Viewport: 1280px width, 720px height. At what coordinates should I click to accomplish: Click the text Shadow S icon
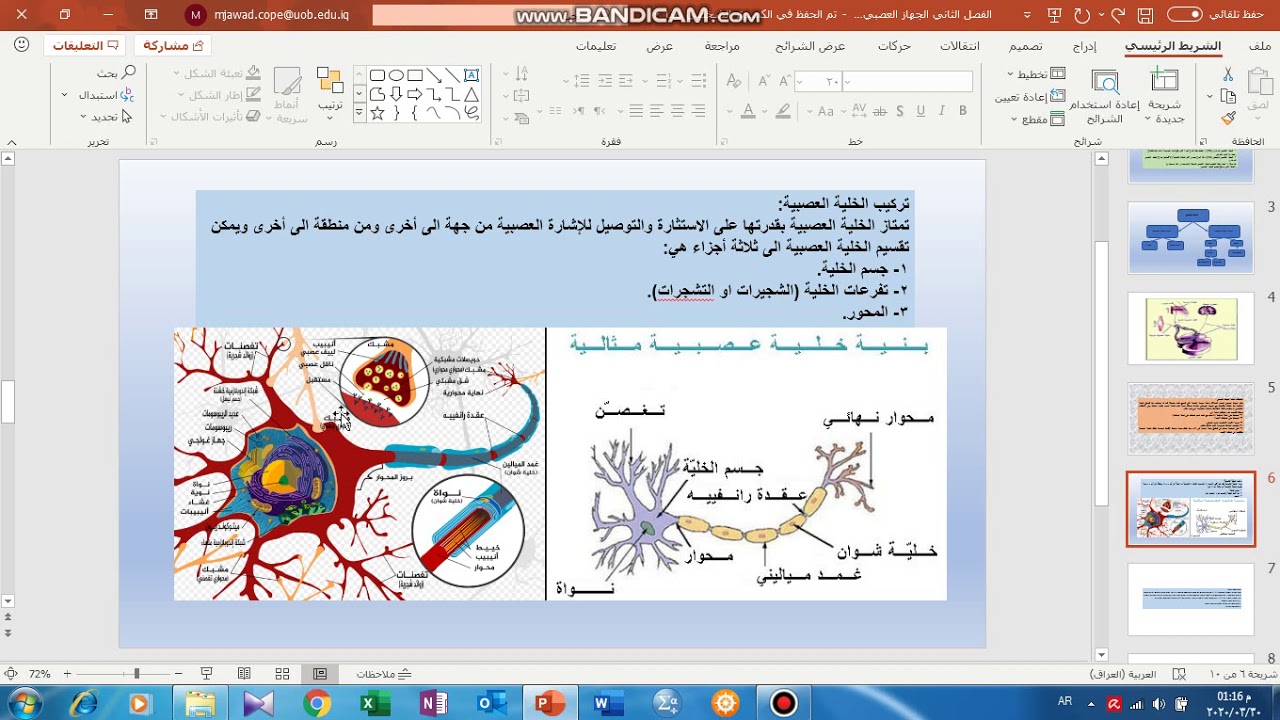coord(900,111)
